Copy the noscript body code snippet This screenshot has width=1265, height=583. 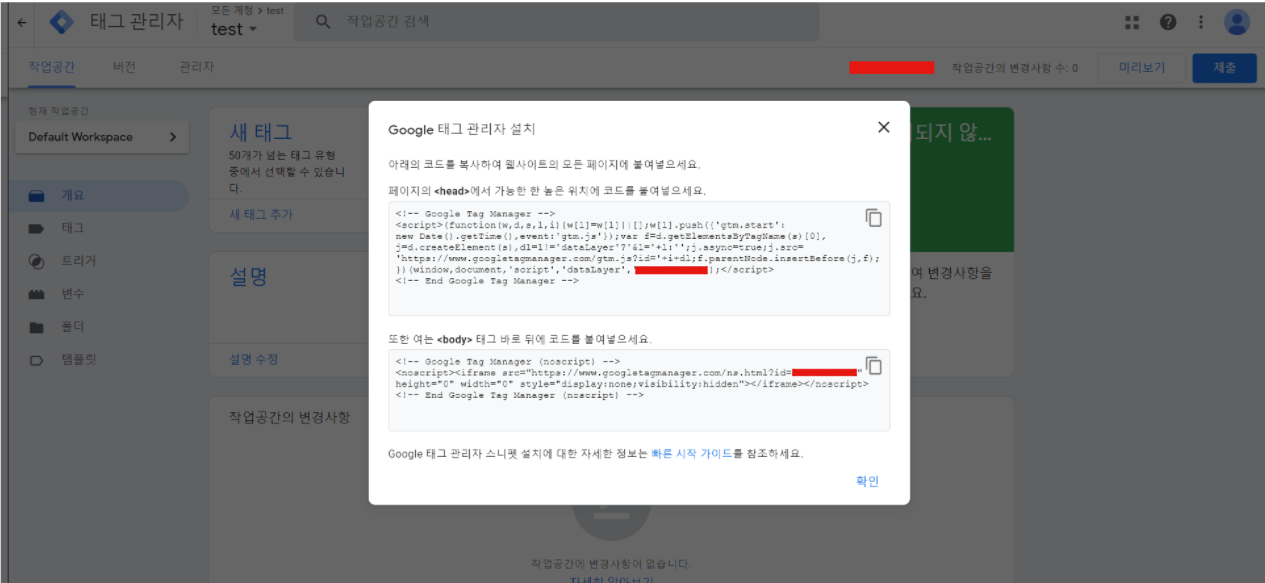click(x=873, y=365)
